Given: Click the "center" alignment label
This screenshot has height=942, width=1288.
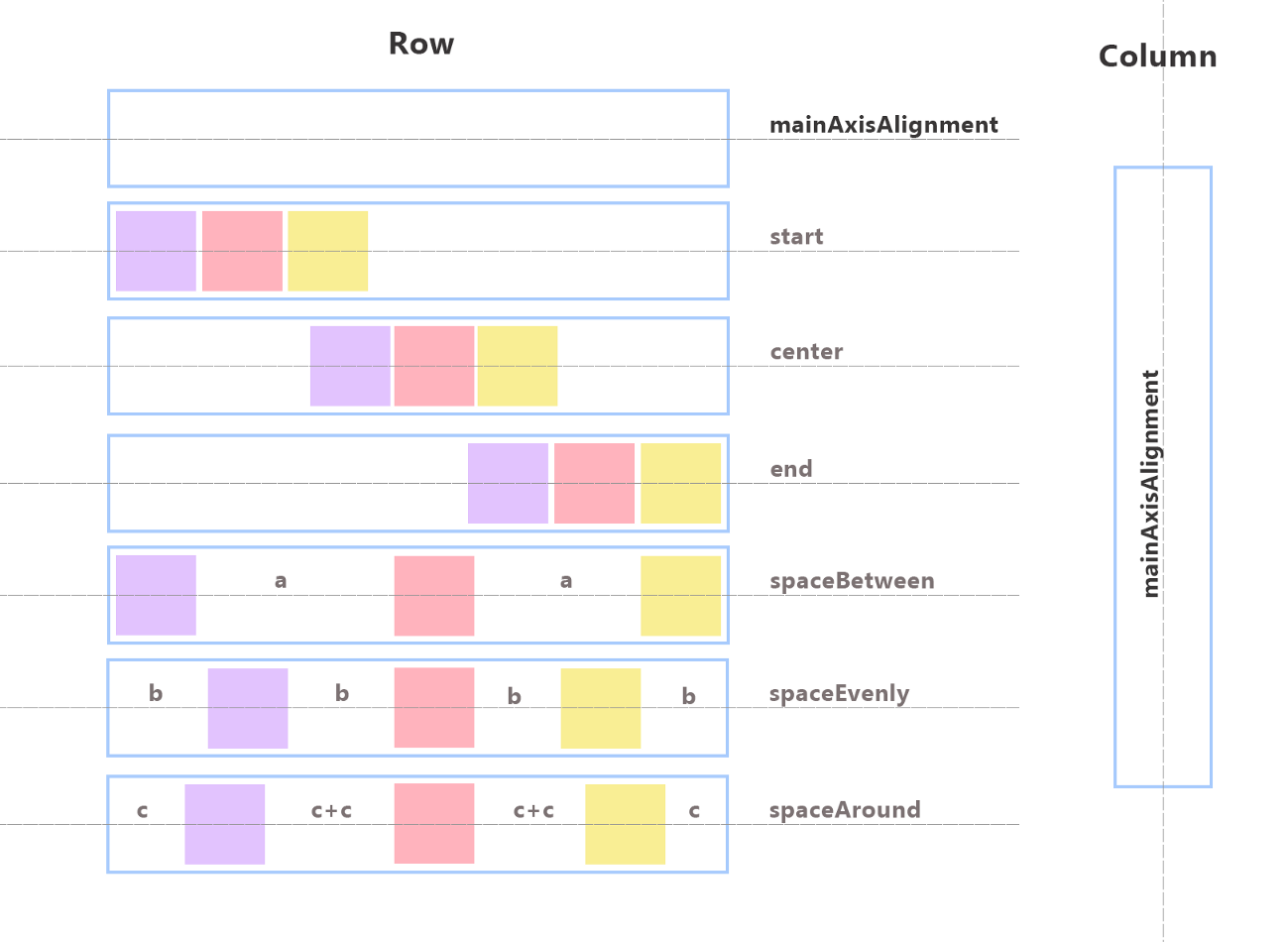Looking at the screenshot, I should click(806, 352).
